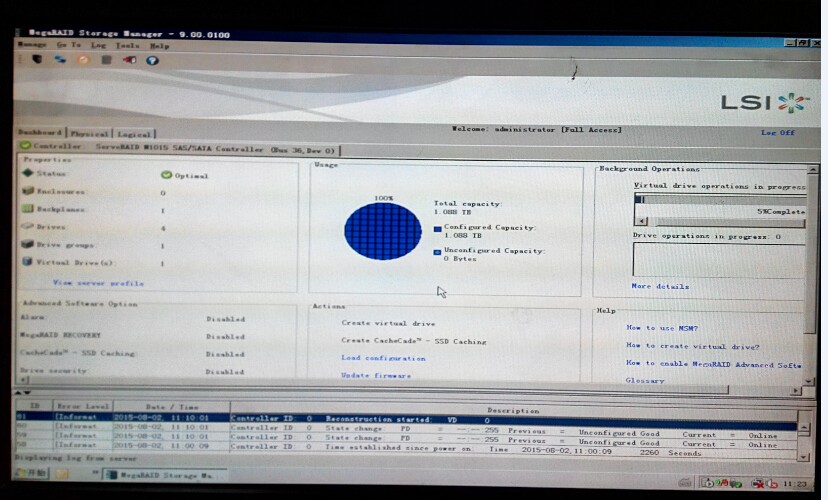The width and height of the screenshot is (828, 500).
Task: Click the Load configuration link
Action: click(x=383, y=357)
